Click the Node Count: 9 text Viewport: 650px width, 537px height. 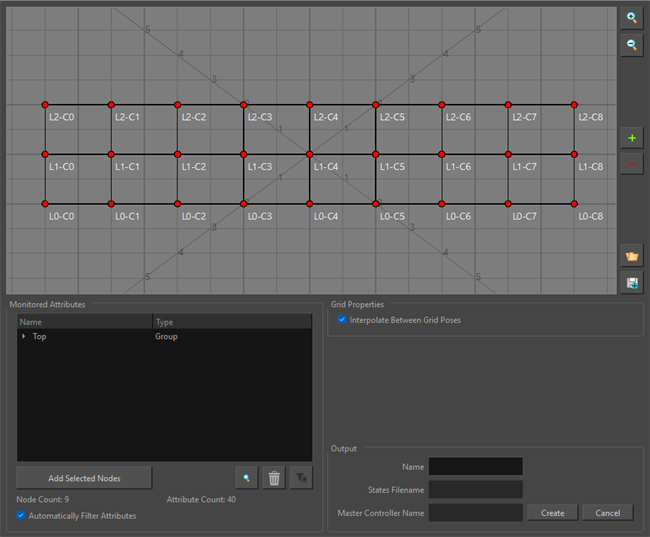pyautogui.click(x=43, y=499)
